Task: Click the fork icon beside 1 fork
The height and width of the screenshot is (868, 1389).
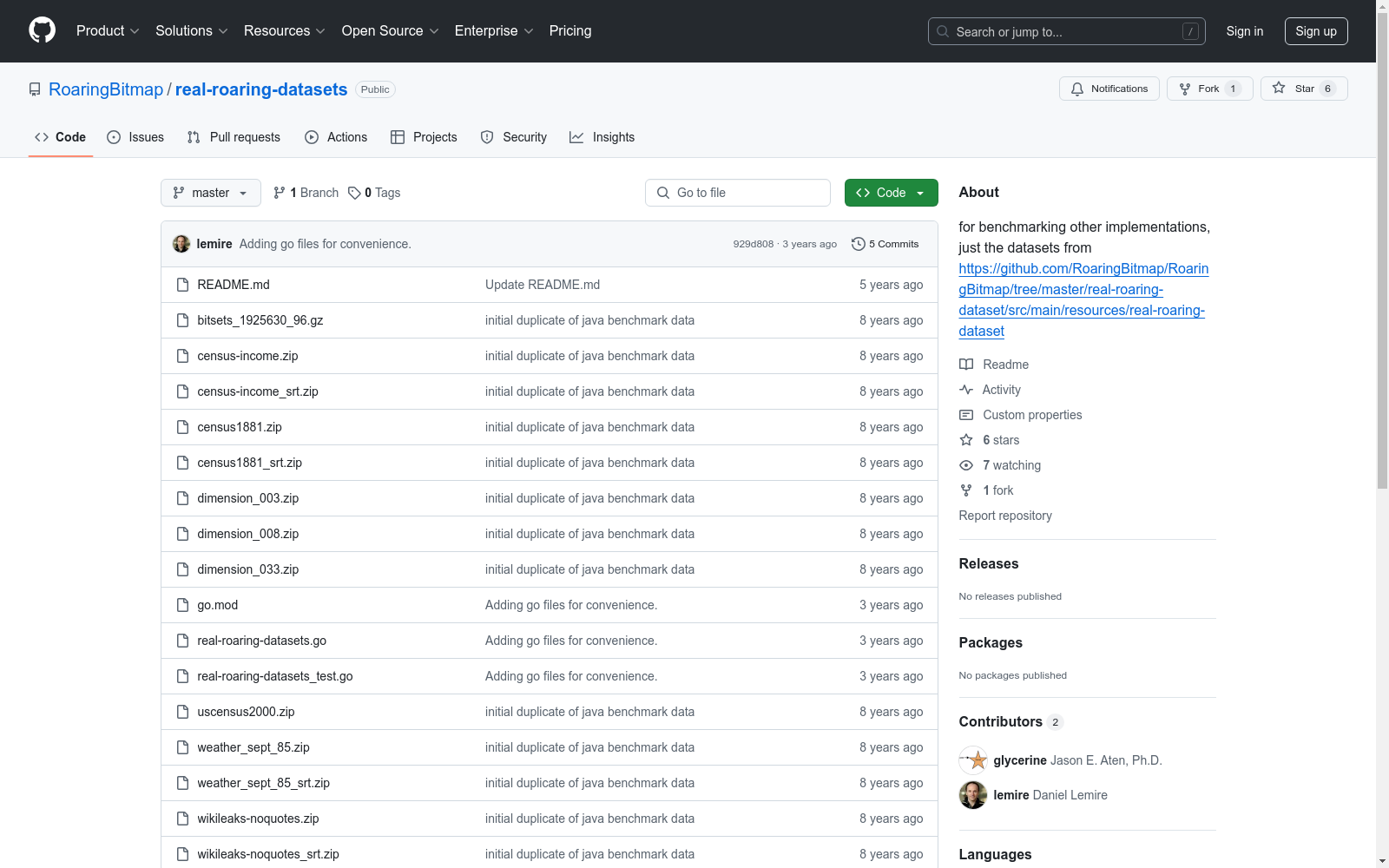Action: [x=966, y=490]
